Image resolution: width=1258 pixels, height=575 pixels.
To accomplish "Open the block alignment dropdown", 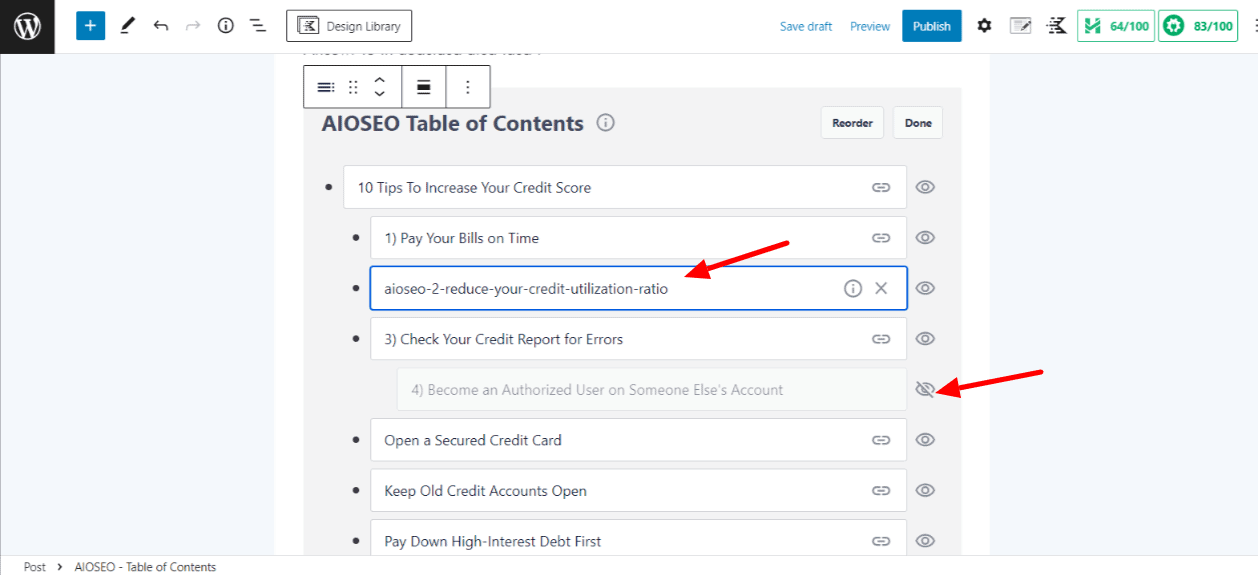I will click(x=424, y=87).
